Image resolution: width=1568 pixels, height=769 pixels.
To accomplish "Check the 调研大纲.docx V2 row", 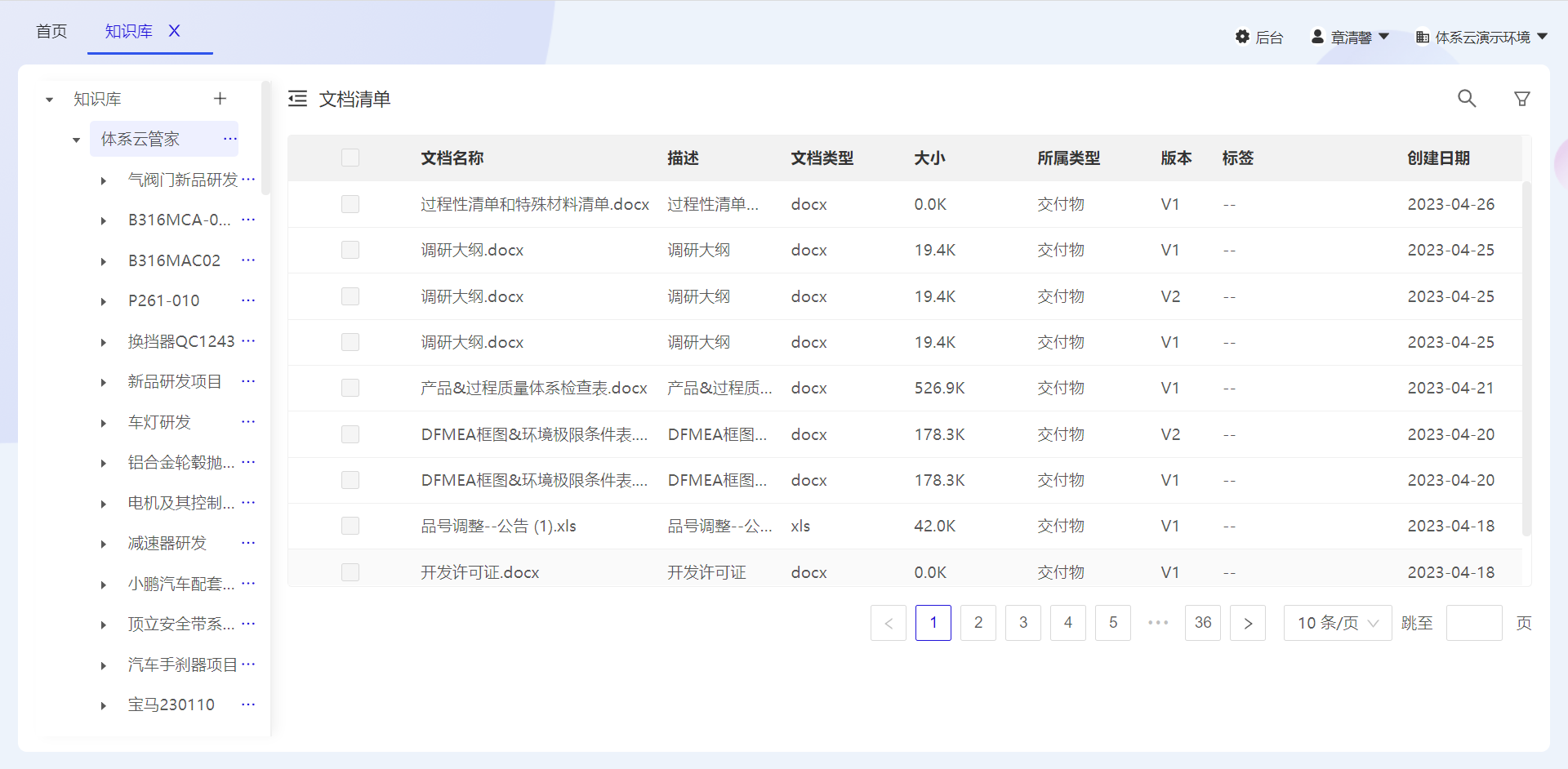I will point(350,296).
